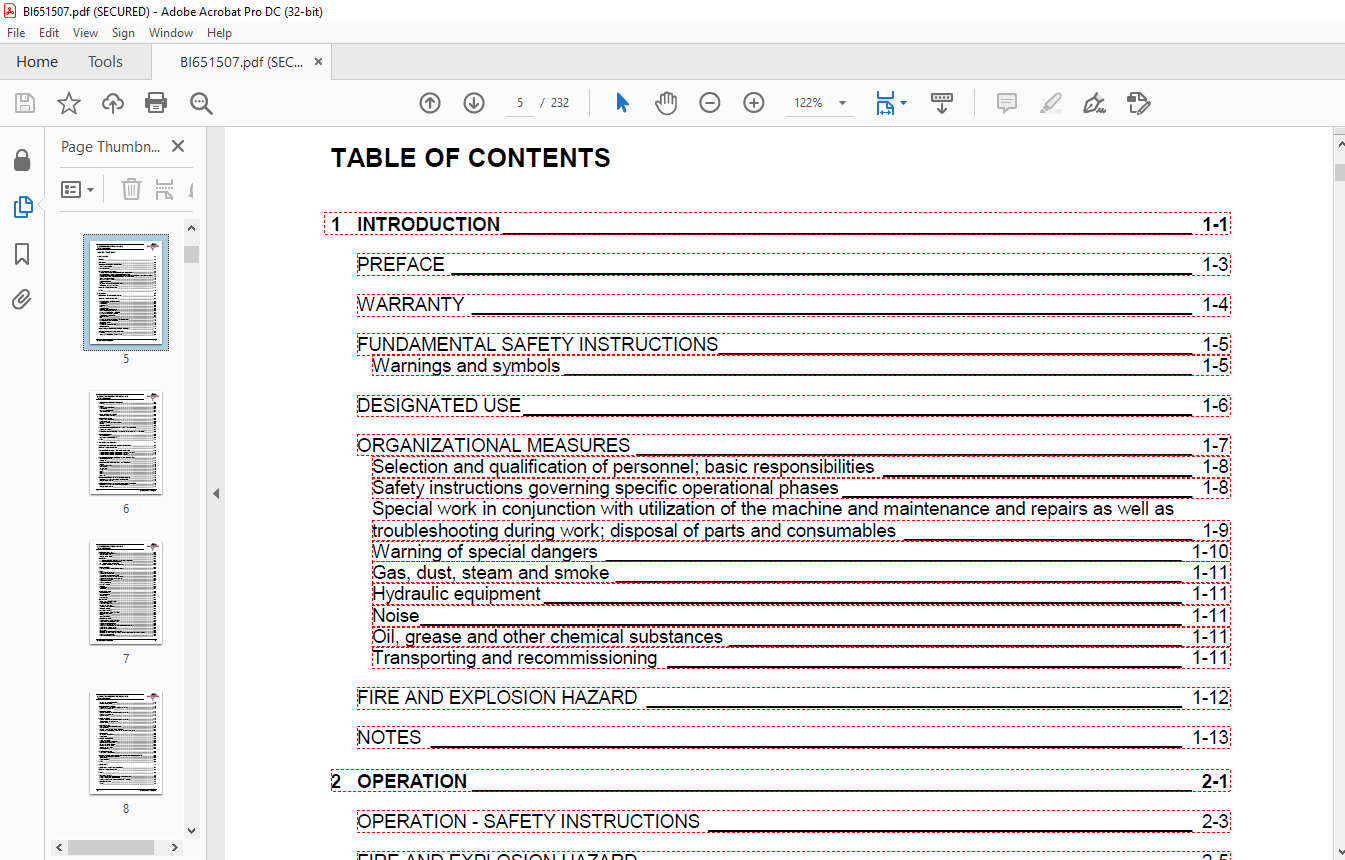This screenshot has width=1345, height=860.
Task: Select the arrow Selection tool
Action: [x=622, y=103]
